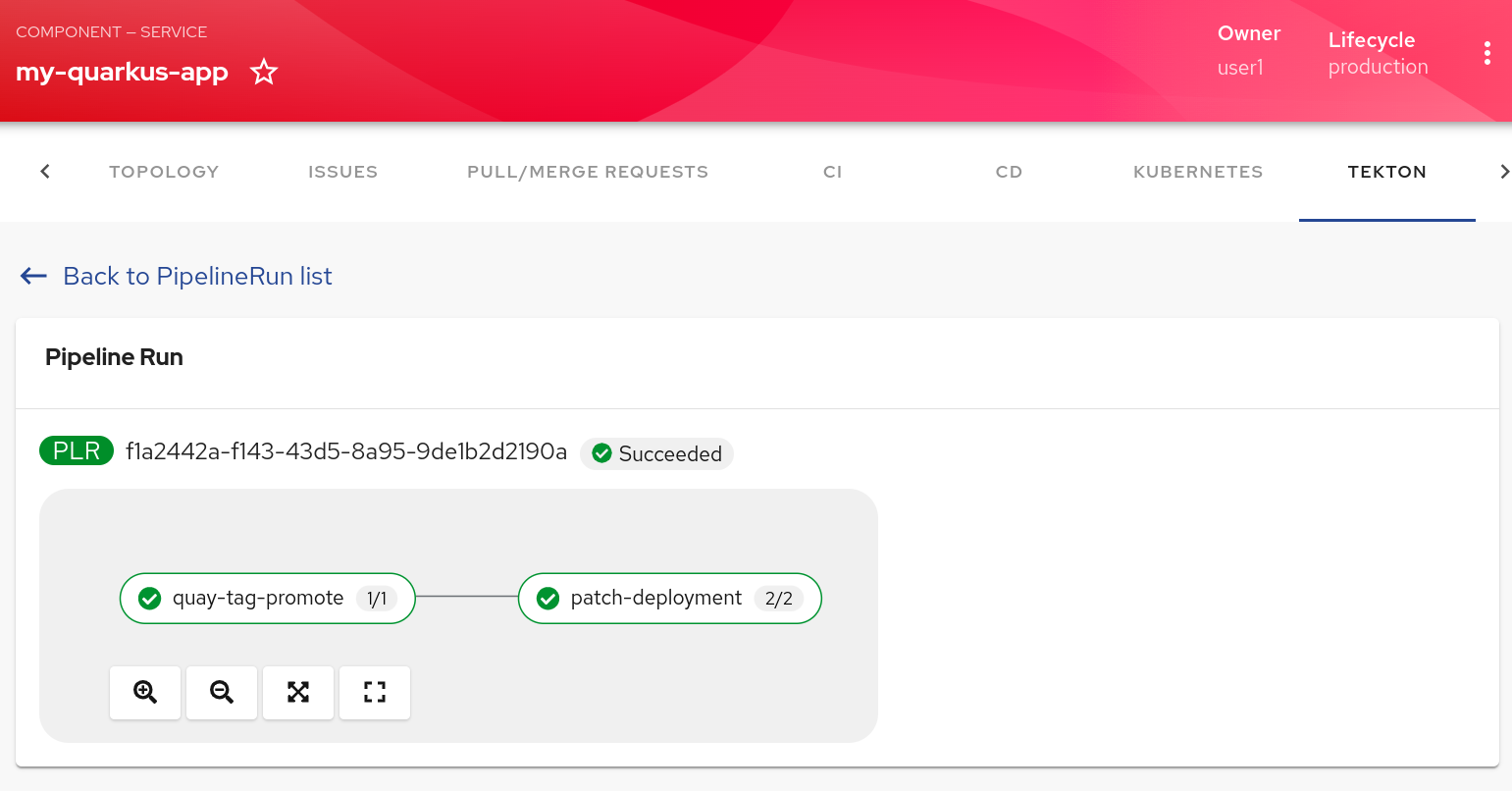Click the production lifecycle value
1512x791 pixels.
click(x=1379, y=67)
